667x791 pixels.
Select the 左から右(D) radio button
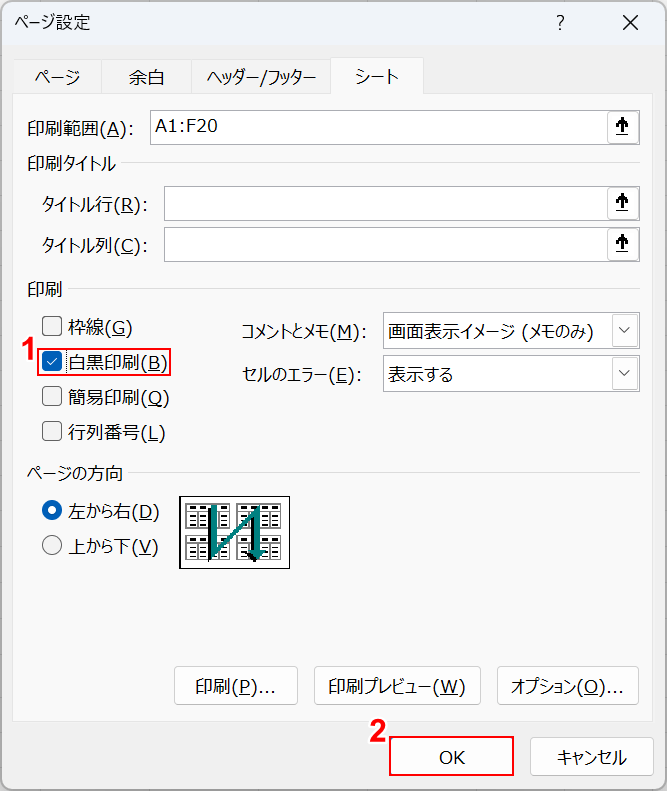[x=52, y=511]
